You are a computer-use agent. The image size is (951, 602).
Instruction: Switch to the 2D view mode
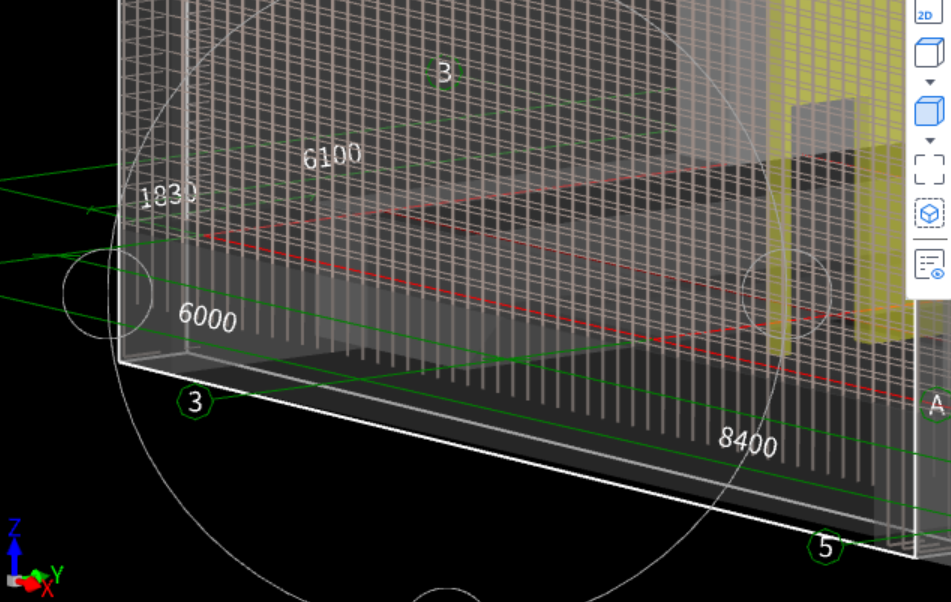(x=929, y=12)
